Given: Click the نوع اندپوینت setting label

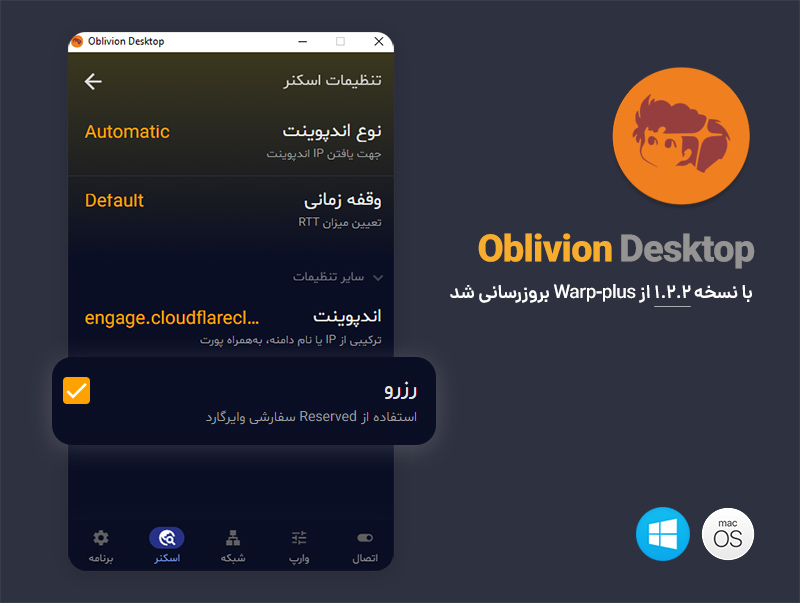Looking at the screenshot, I should tap(332, 131).
